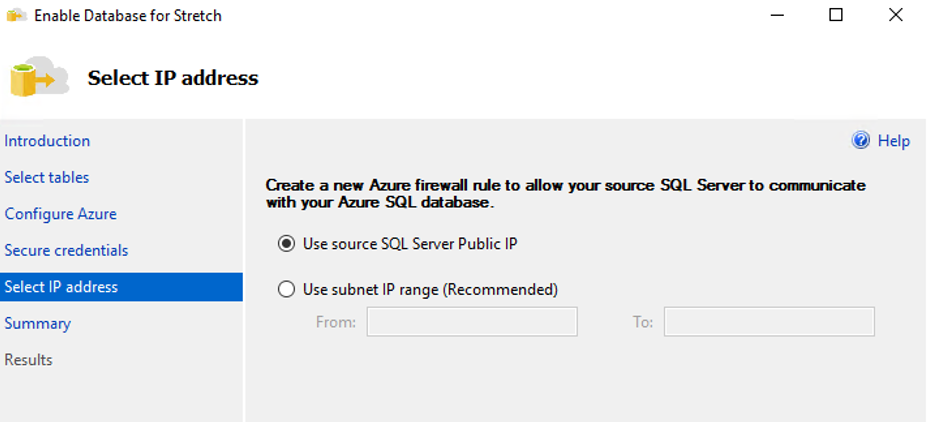Click the To IP address field
The height and width of the screenshot is (422, 929).
(x=768, y=322)
